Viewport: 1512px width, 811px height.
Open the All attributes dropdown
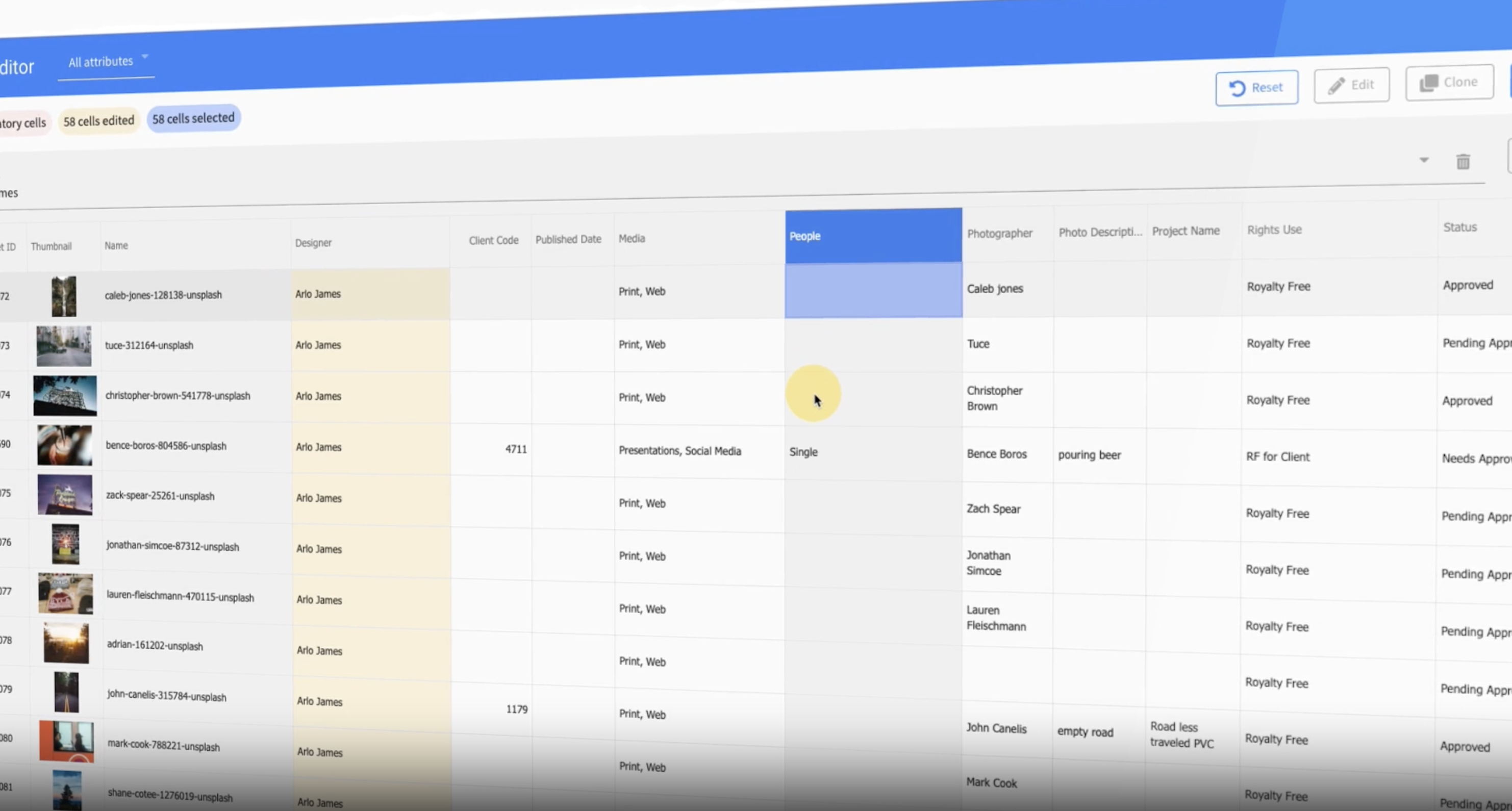(x=107, y=62)
